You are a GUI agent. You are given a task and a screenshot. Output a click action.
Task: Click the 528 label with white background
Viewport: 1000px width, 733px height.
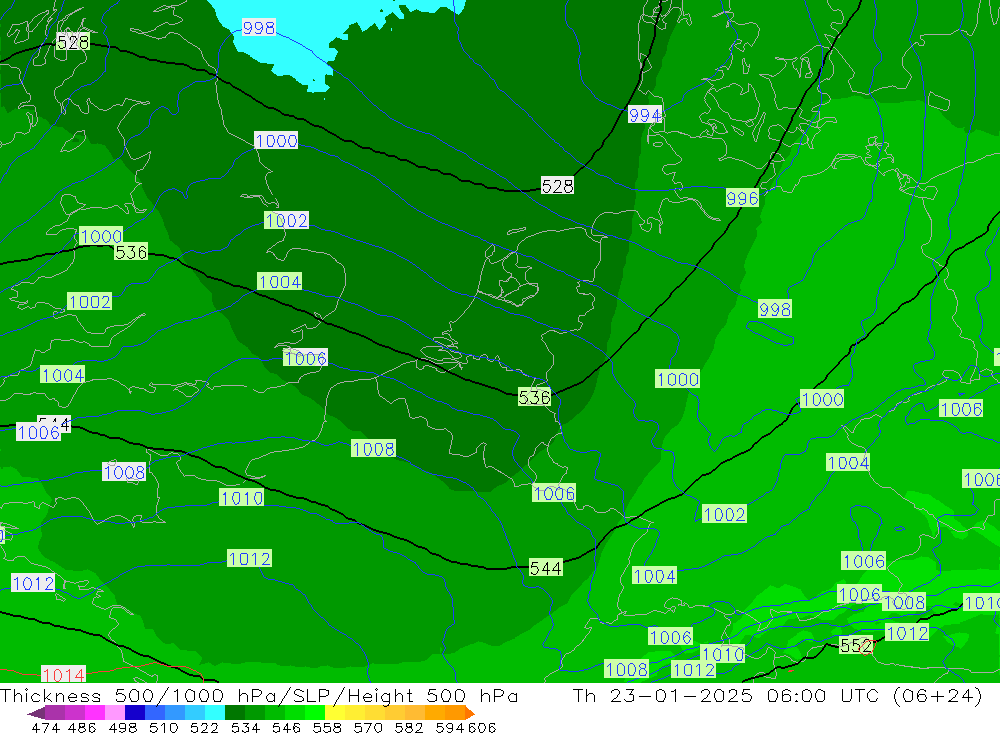coord(557,186)
